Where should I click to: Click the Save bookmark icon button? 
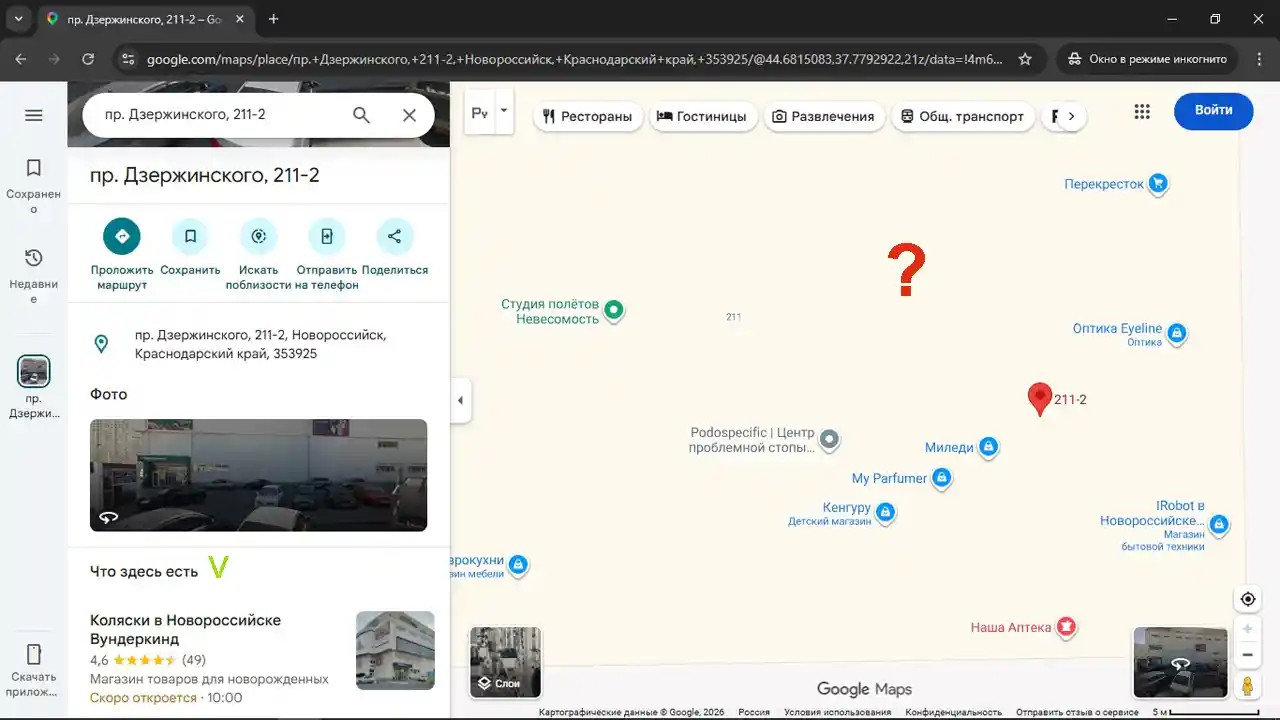190,236
